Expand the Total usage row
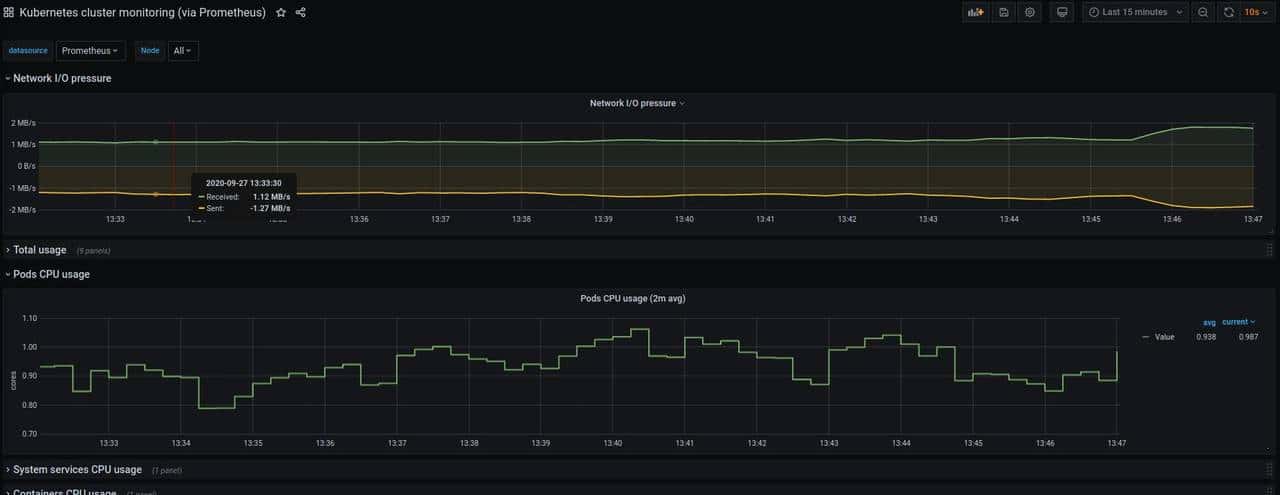The image size is (1280, 495). tap(39, 250)
